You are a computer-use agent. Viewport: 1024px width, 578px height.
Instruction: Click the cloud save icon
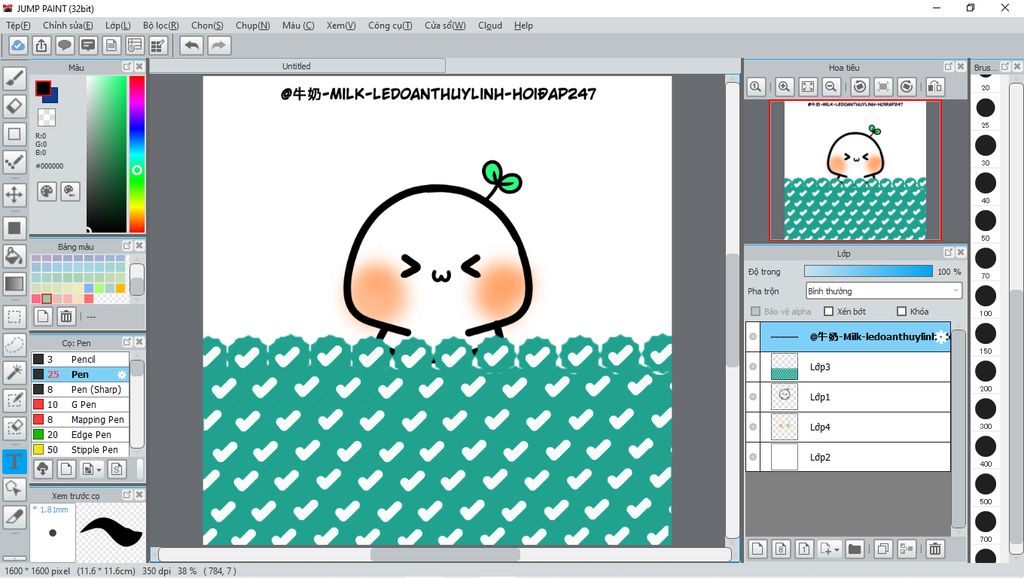click(x=18, y=46)
